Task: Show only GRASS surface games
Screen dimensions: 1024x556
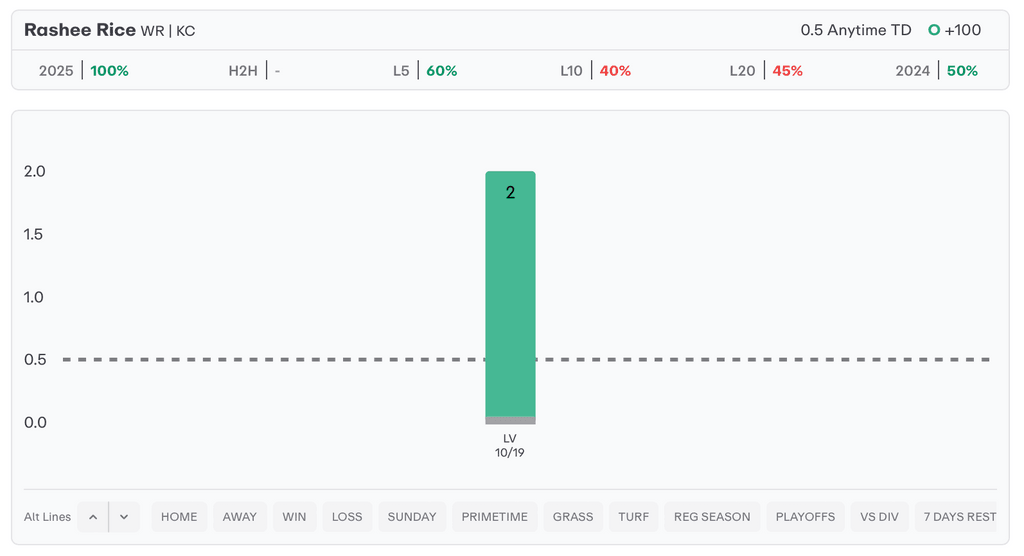Action: 573,517
